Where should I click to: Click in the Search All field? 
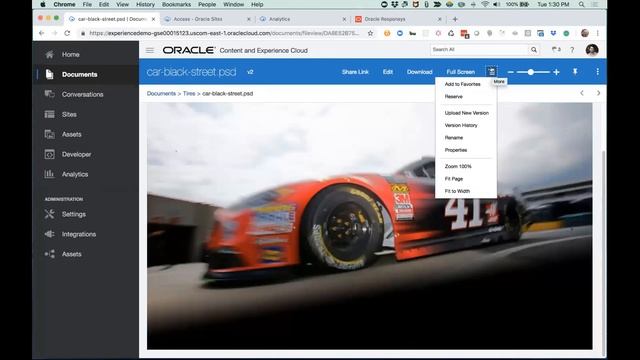(479, 50)
